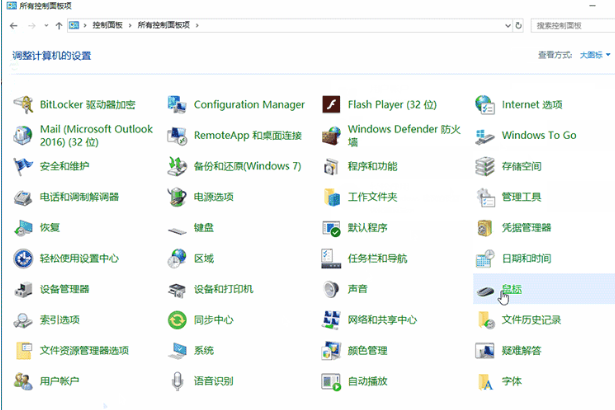
Task: Expand the chevron before 控制面板 in the breadcrumb
Action: (x=85, y=26)
